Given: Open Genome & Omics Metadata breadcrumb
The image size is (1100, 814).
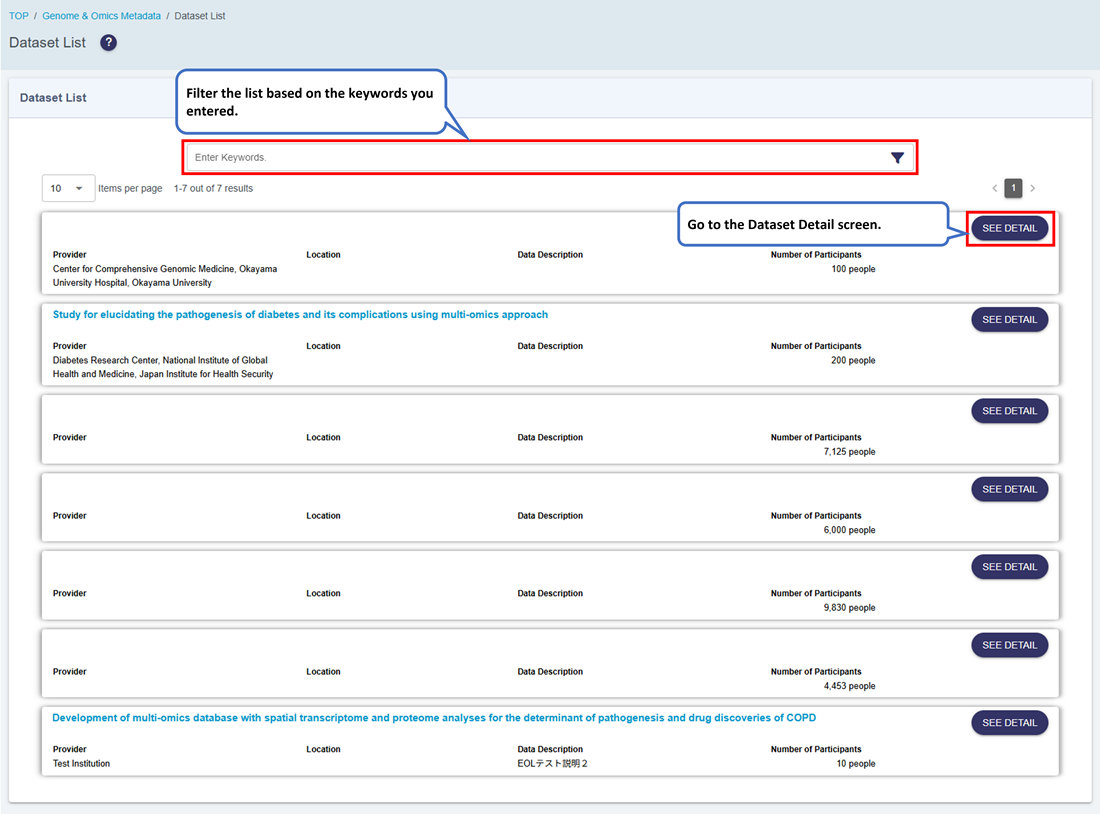Looking at the screenshot, I should click(x=101, y=16).
